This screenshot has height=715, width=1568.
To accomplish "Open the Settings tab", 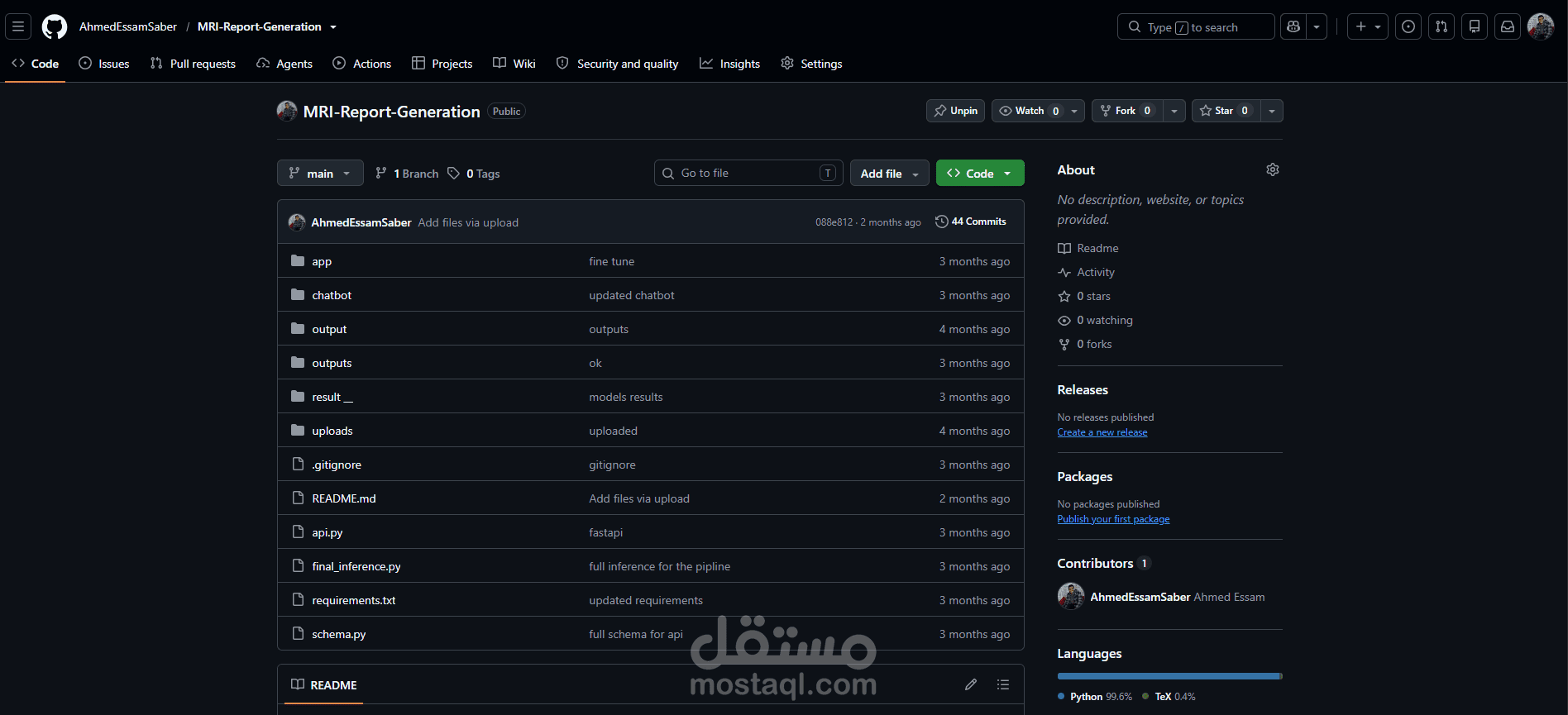I will point(811,64).
